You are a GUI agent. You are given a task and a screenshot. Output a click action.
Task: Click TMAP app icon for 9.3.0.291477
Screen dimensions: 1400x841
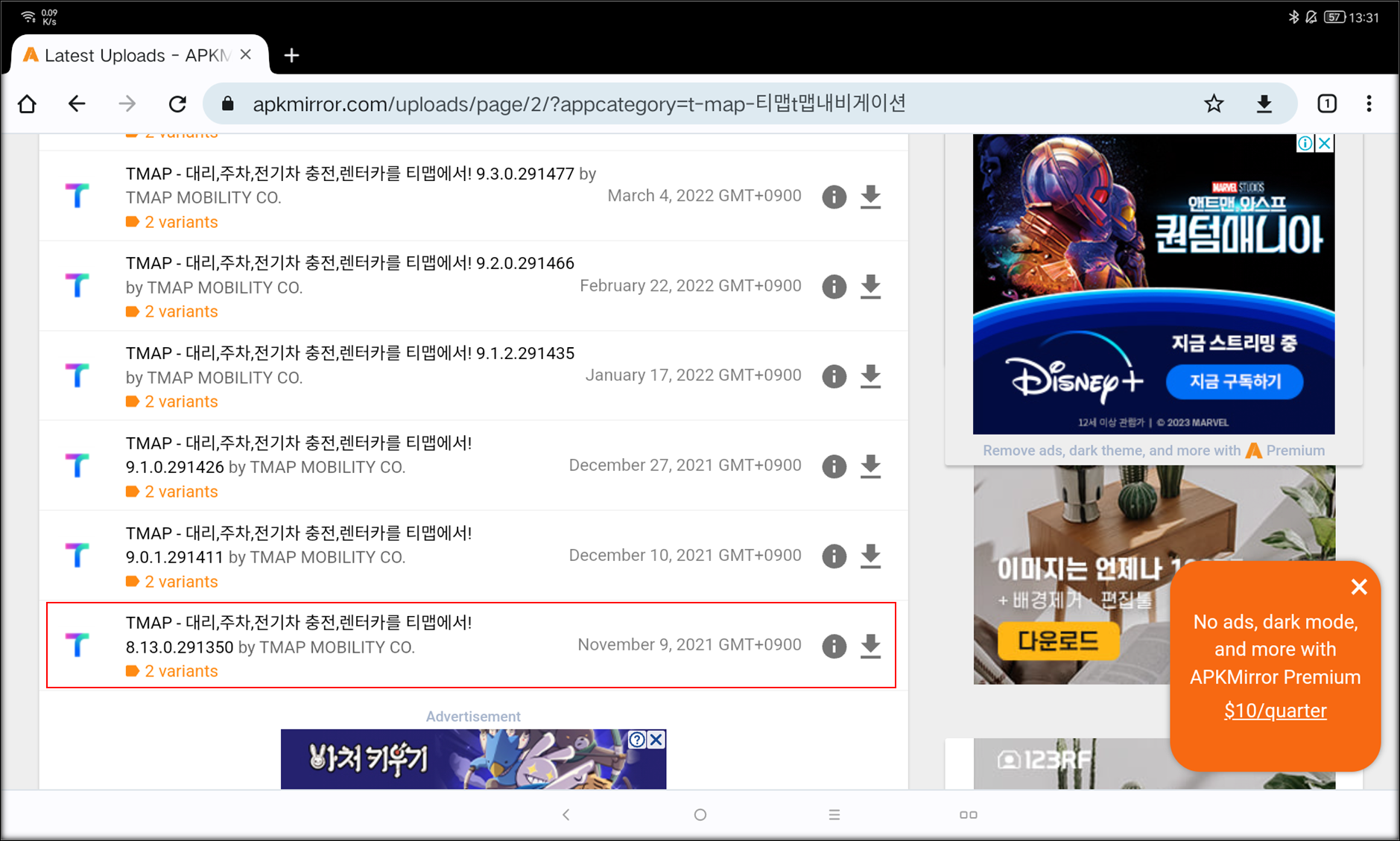coord(77,196)
